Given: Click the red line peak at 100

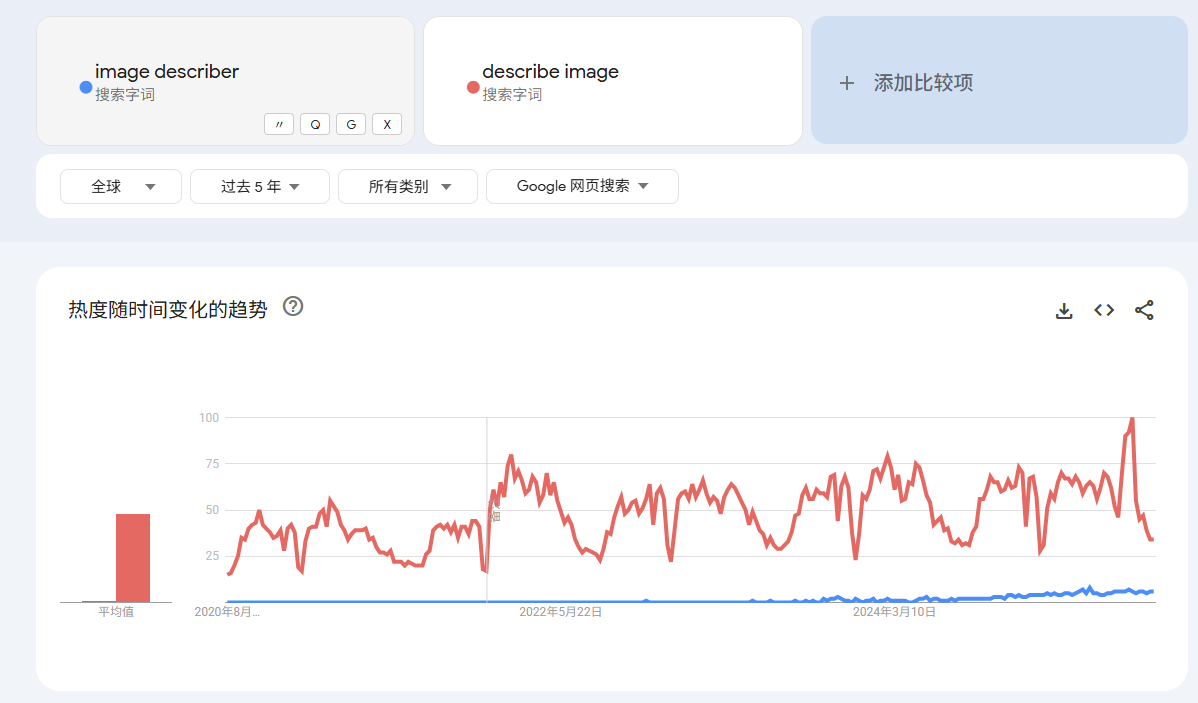Looking at the screenshot, I should point(1132,419).
